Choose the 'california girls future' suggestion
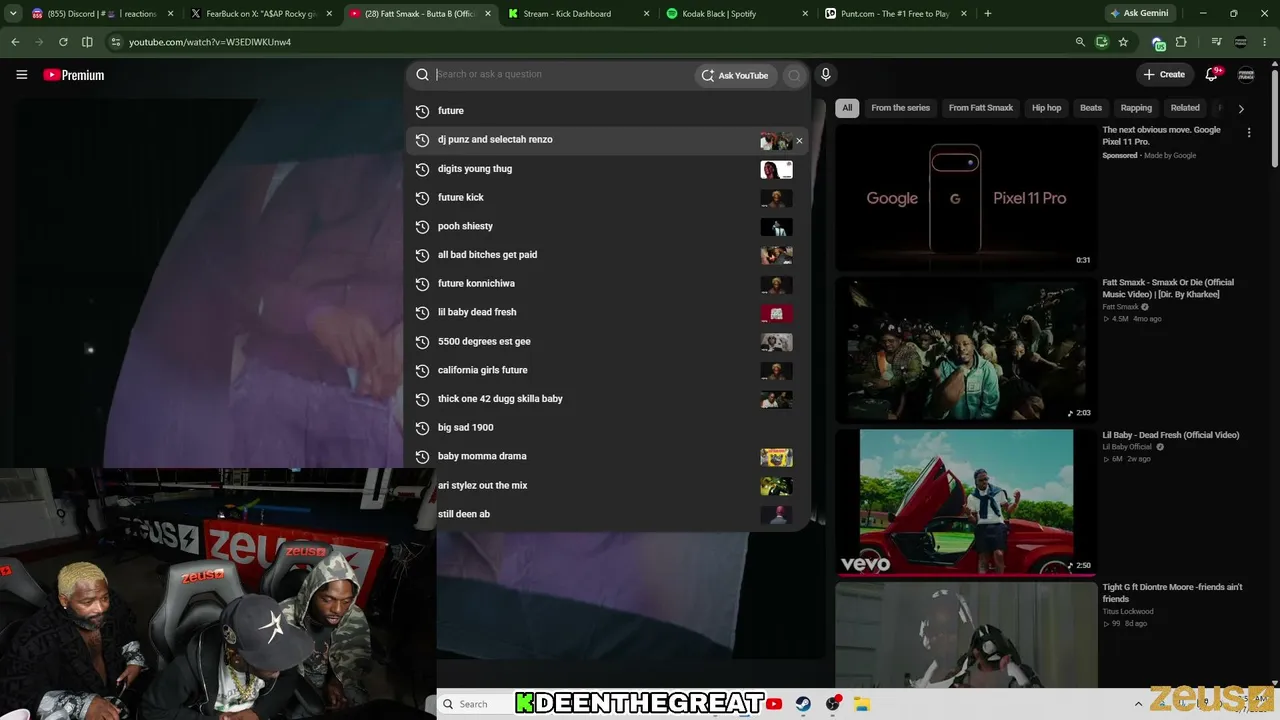 607,370
